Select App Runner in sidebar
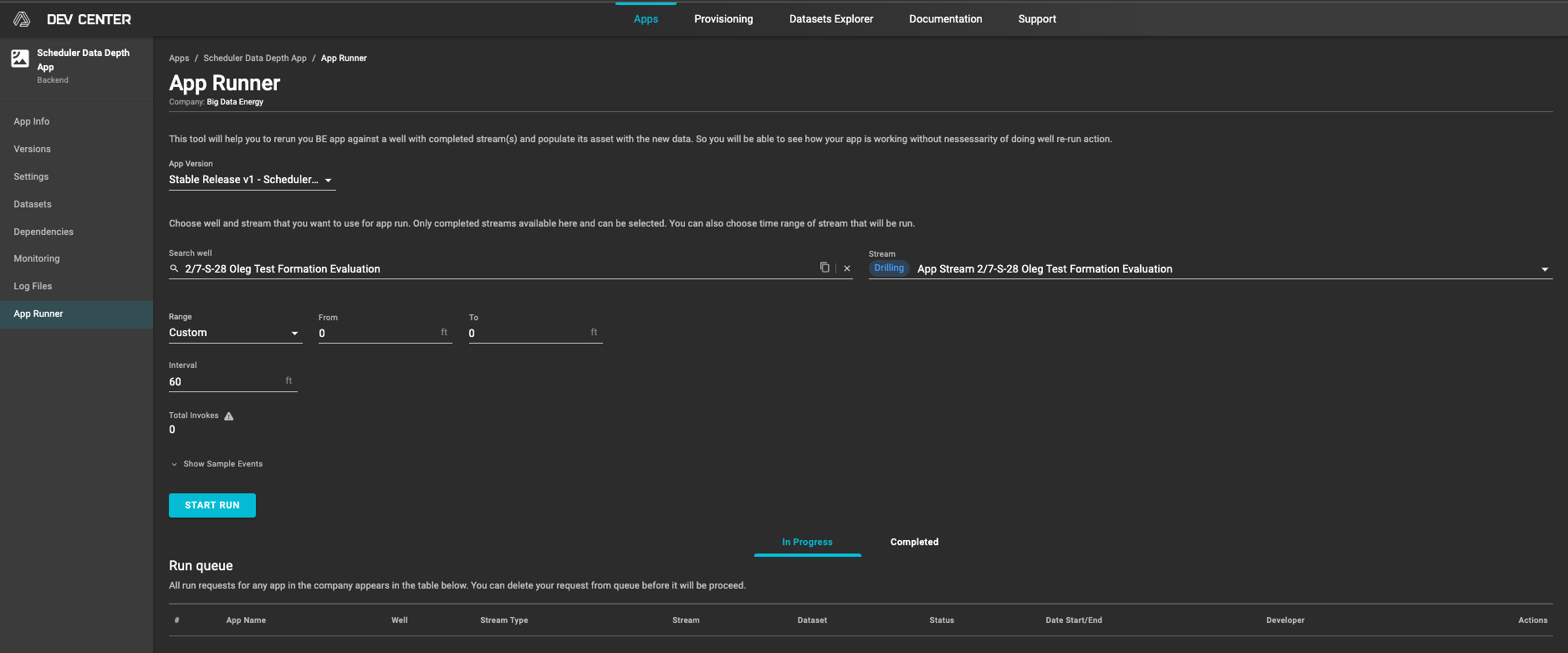Viewport: 1568px width, 653px height. [76, 314]
